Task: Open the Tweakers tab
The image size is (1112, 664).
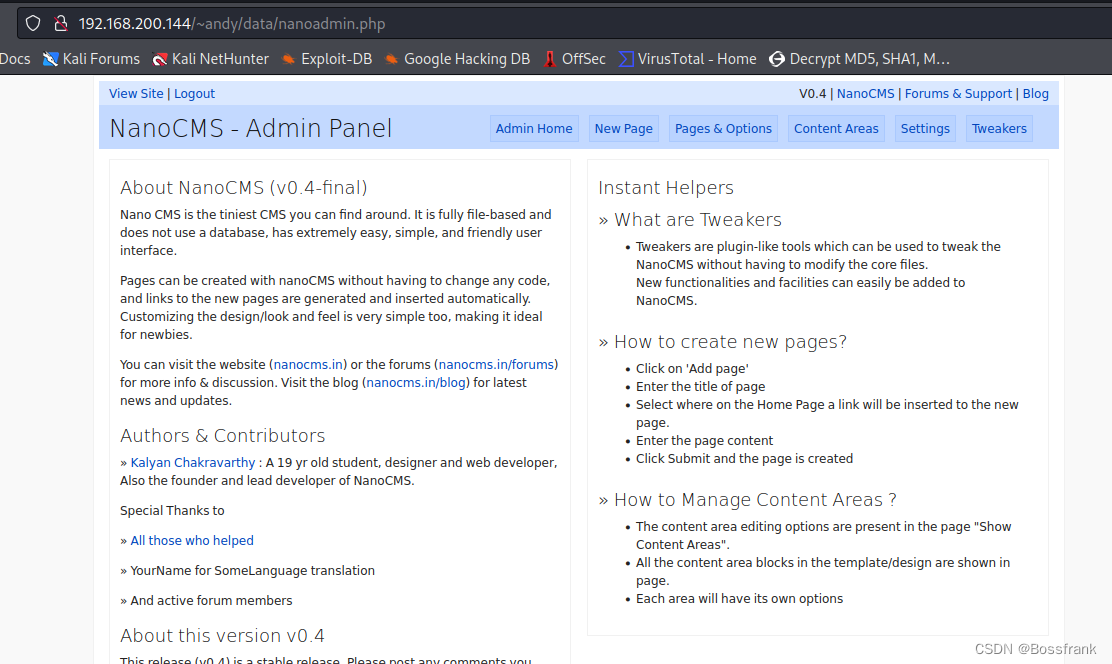Action: [x=999, y=128]
